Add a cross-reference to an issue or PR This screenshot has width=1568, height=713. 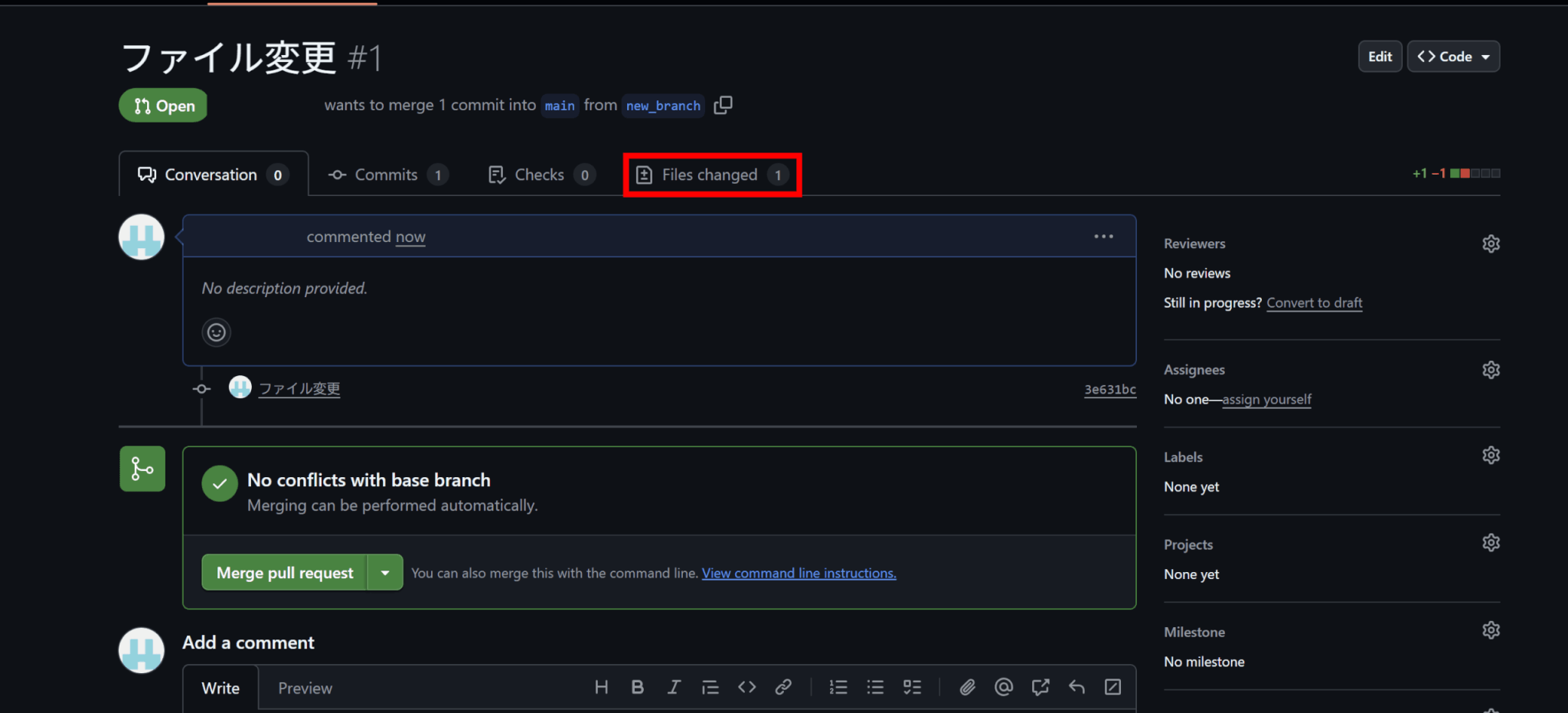point(1040,687)
